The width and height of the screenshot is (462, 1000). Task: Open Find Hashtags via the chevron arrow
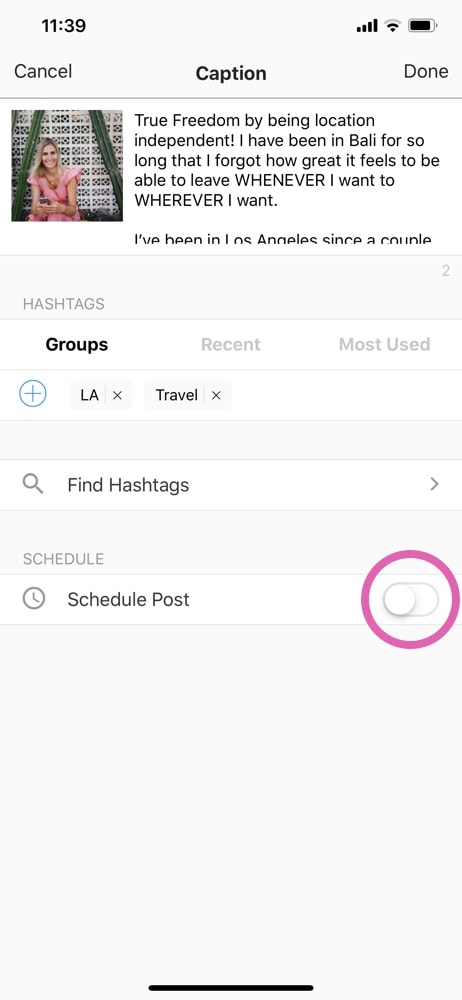point(435,485)
